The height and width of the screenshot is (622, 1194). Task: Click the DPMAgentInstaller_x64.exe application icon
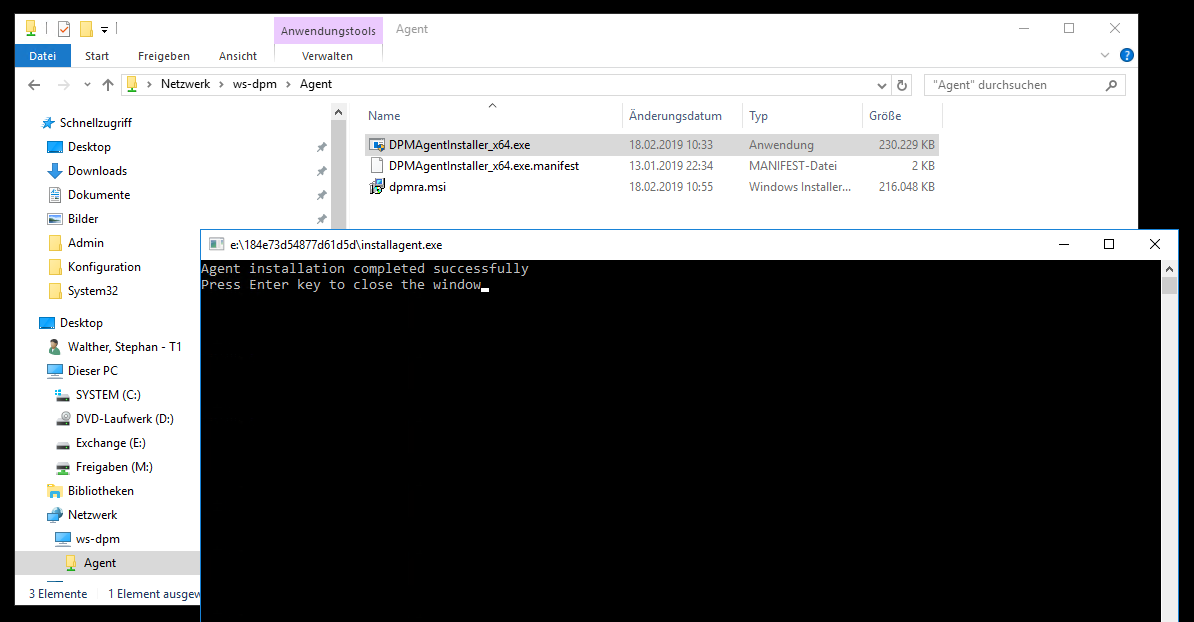[x=376, y=145]
